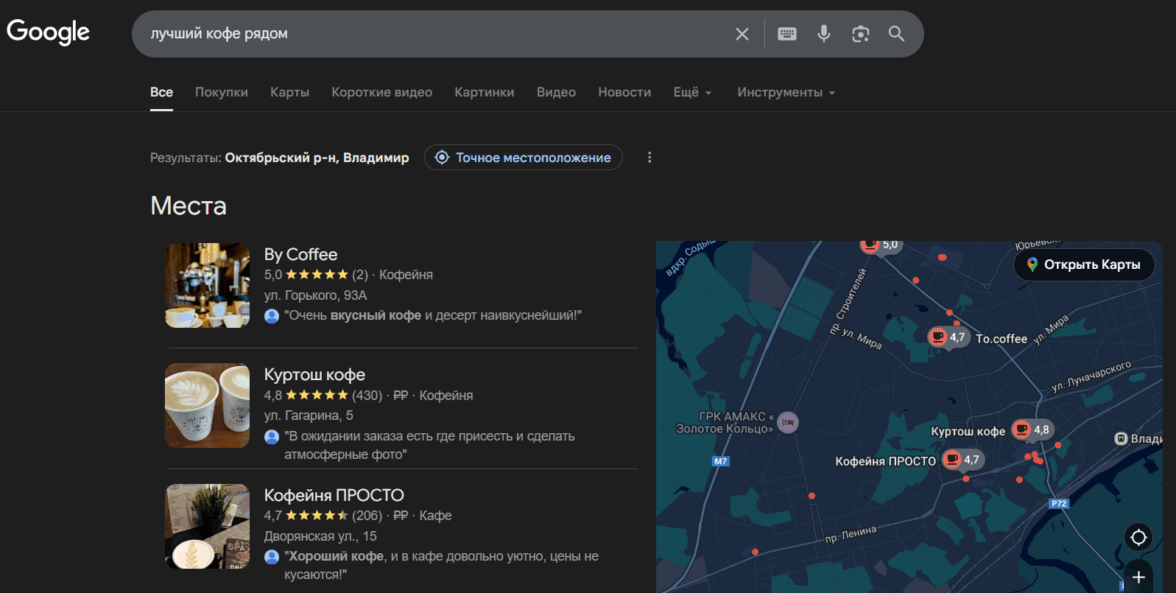Zoom in on the map with plus
The width and height of the screenshot is (1176, 593).
click(x=1138, y=577)
